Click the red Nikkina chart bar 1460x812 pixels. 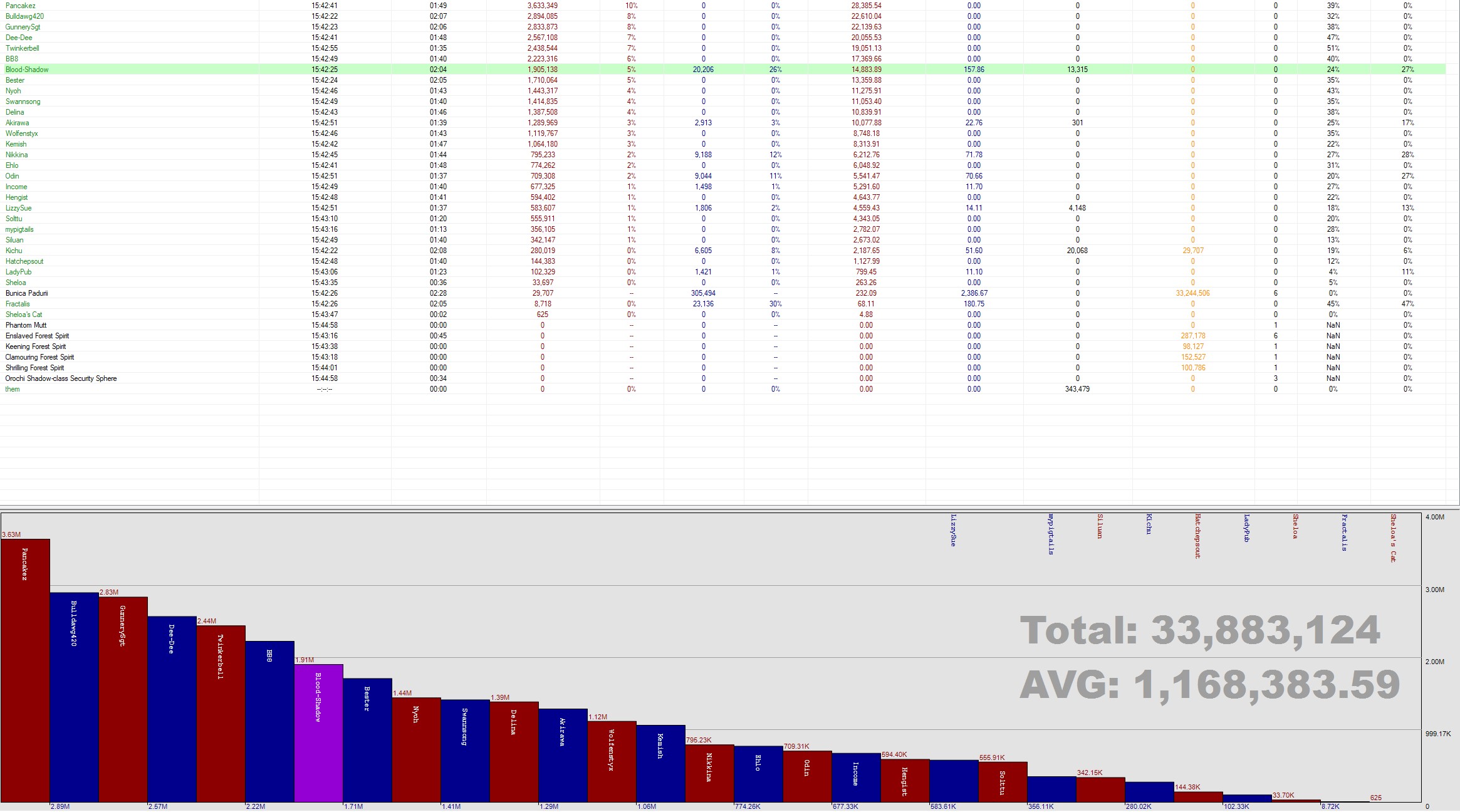coord(709,774)
